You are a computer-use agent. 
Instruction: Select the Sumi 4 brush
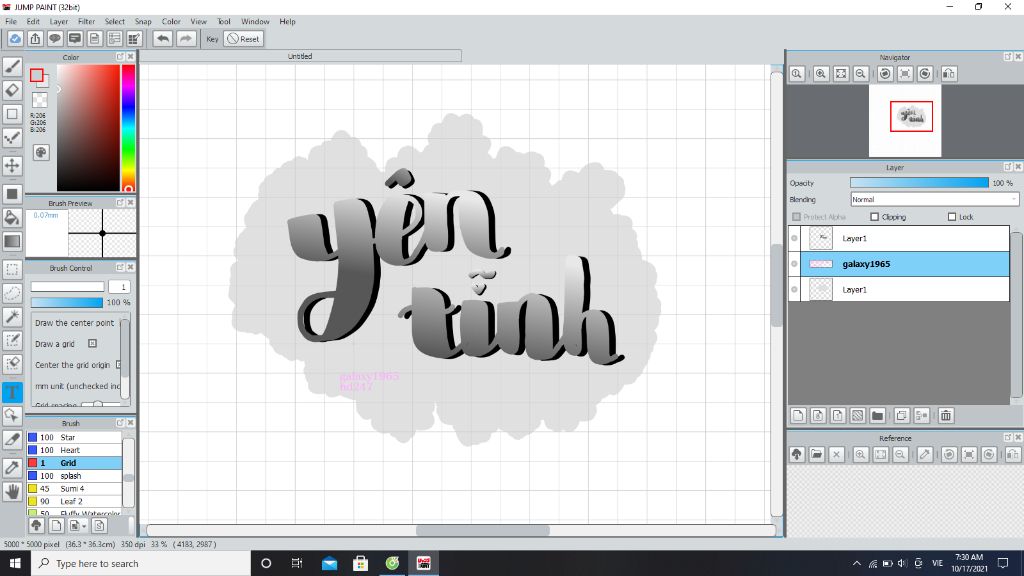click(x=74, y=488)
